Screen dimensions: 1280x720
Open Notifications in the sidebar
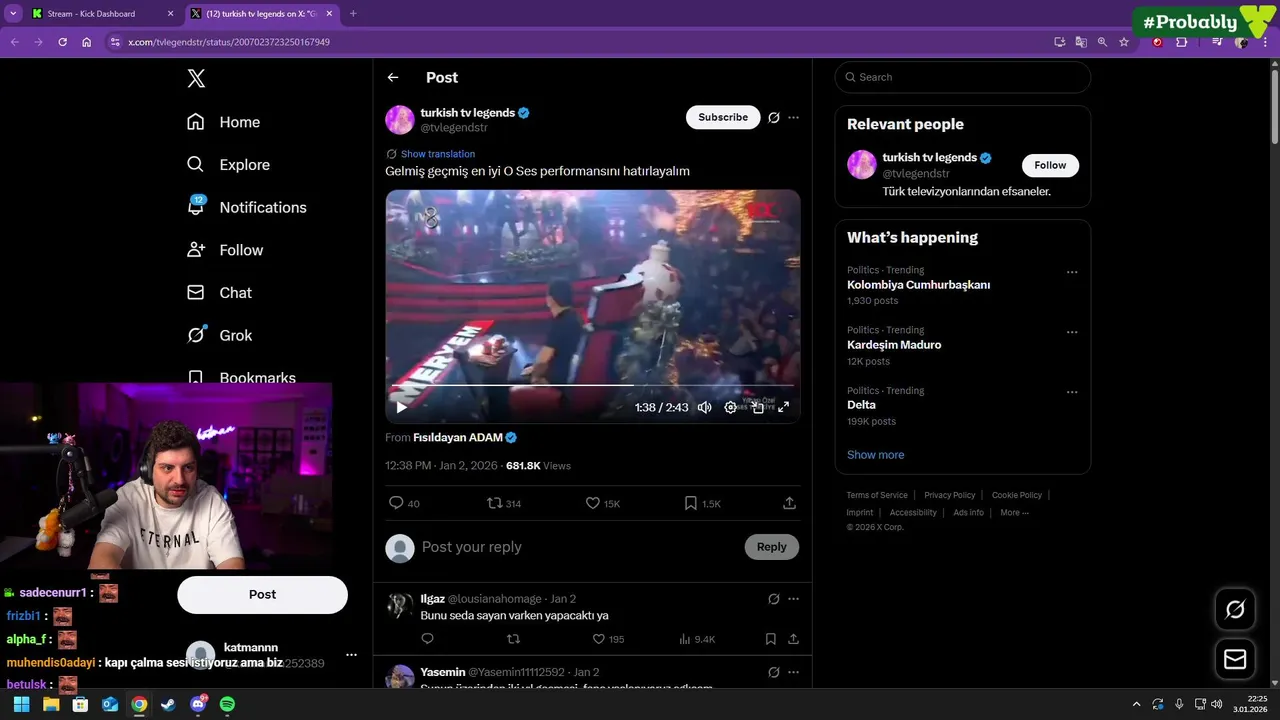246,207
